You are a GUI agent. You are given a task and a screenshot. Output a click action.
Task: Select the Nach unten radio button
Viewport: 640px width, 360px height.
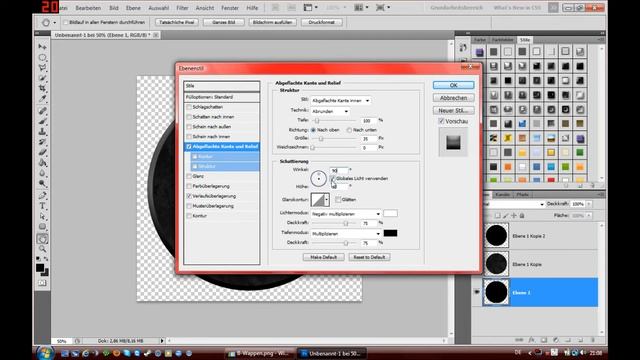coord(349,130)
